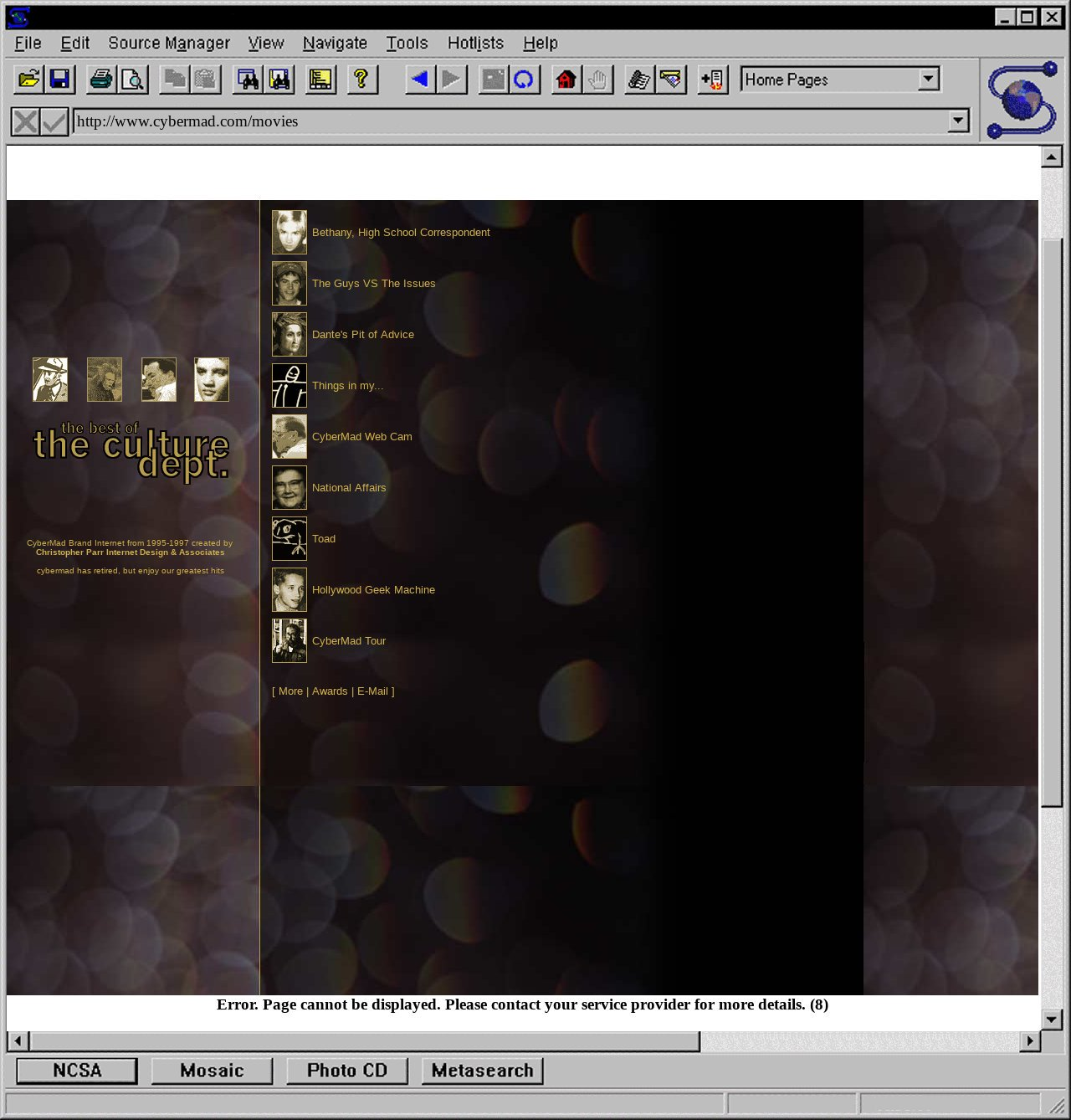Expand the Home Pages dropdown
1071x1120 pixels.
point(928,79)
